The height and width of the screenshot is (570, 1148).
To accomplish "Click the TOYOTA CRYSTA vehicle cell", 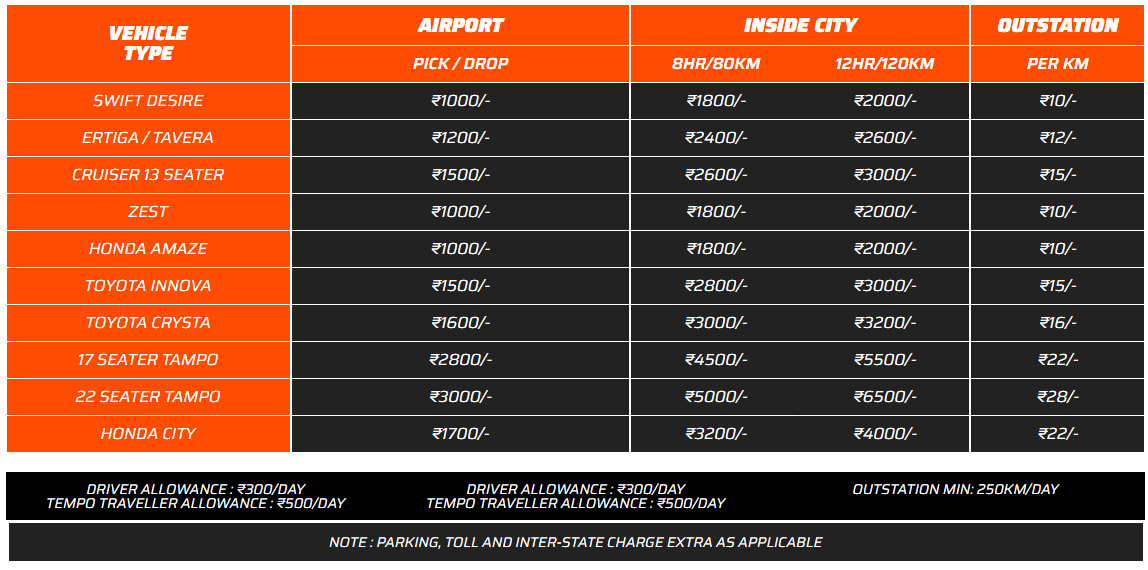I will (149, 323).
